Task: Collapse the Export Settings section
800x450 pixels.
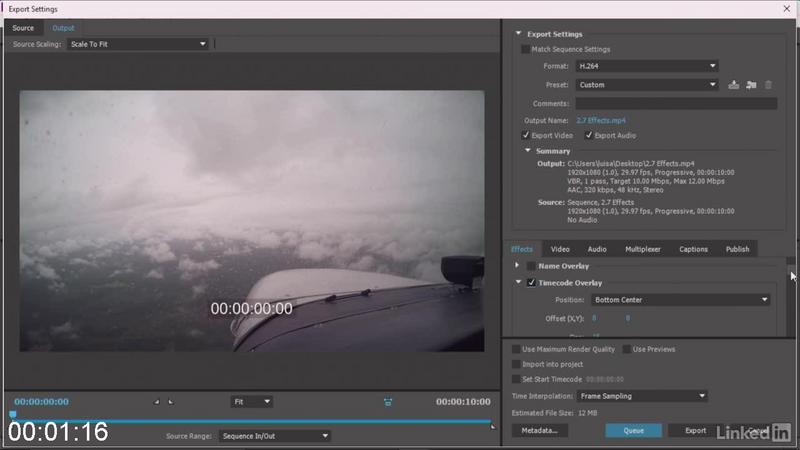Action: coord(518,34)
